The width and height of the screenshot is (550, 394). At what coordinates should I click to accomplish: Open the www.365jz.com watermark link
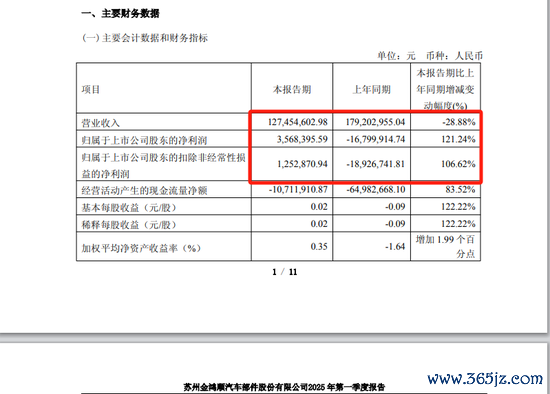[x=485, y=379]
